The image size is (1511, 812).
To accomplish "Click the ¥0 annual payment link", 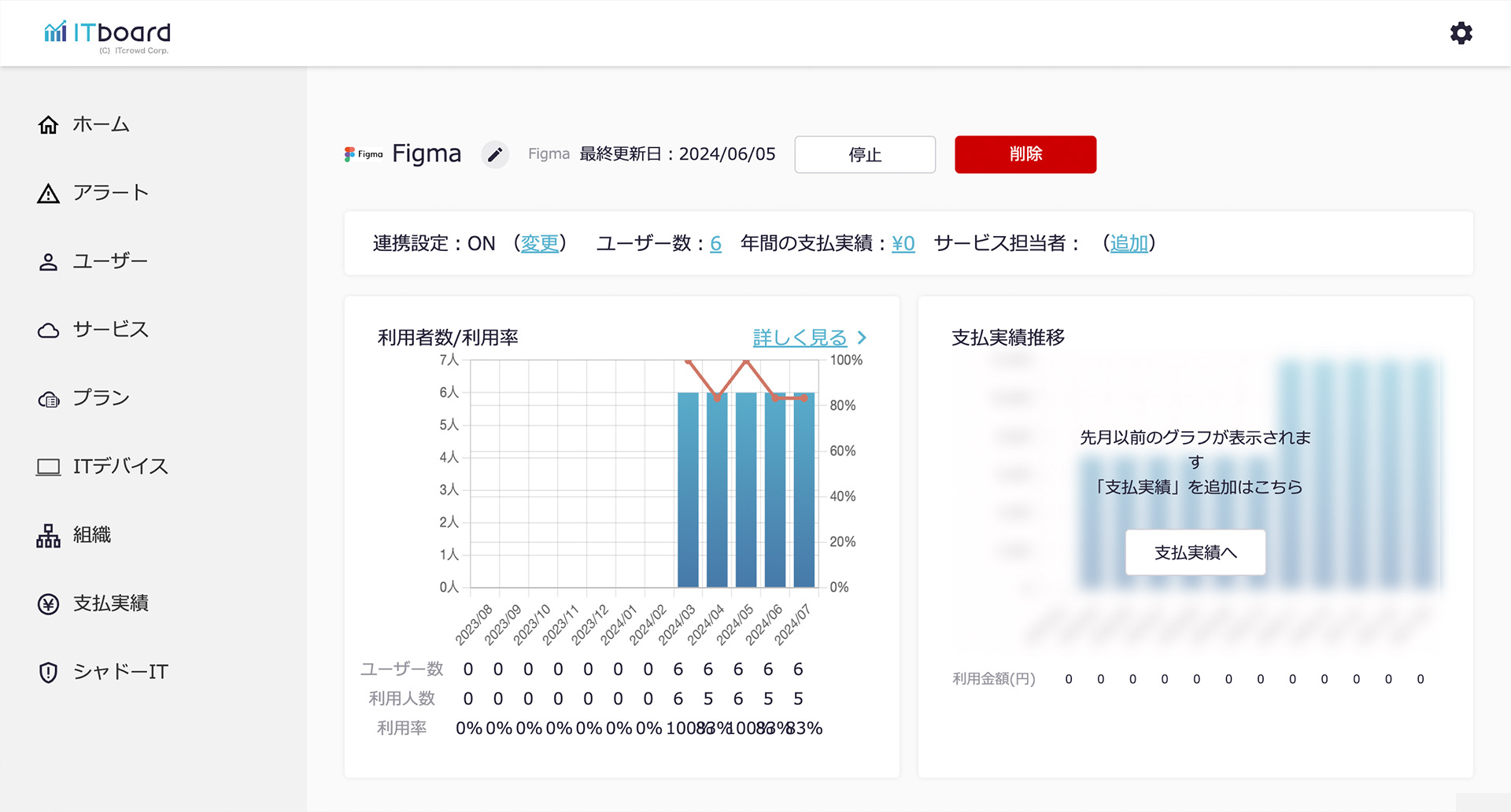I will [x=903, y=244].
